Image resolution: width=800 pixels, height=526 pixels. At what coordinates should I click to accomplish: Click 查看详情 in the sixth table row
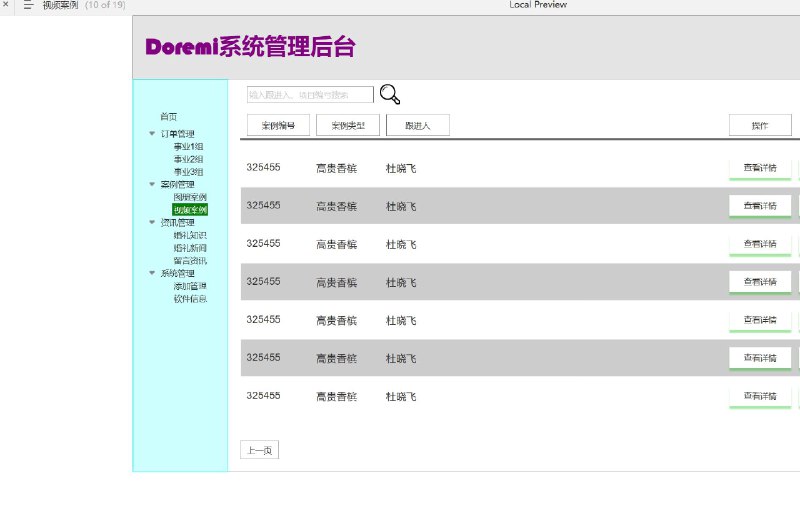tap(760, 358)
